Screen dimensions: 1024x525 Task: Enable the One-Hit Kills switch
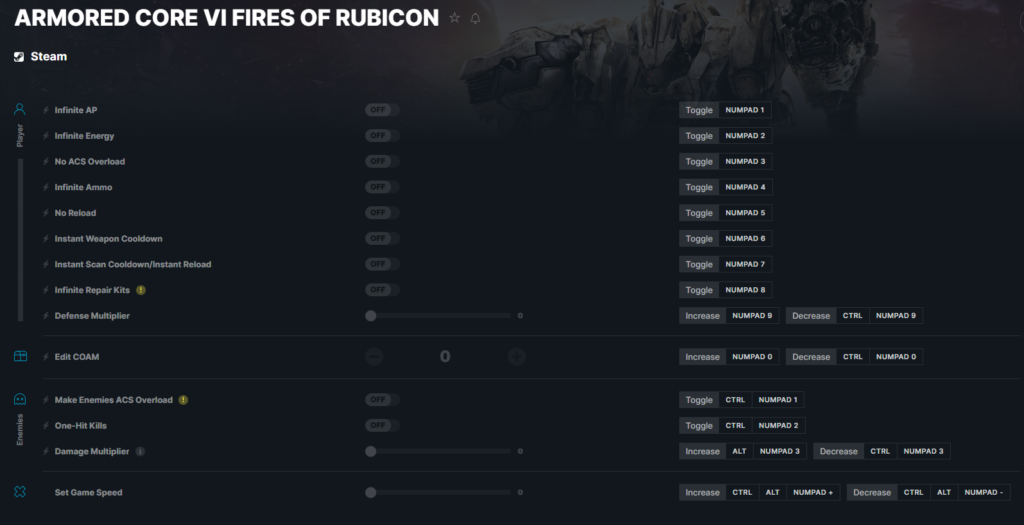[x=382, y=425]
